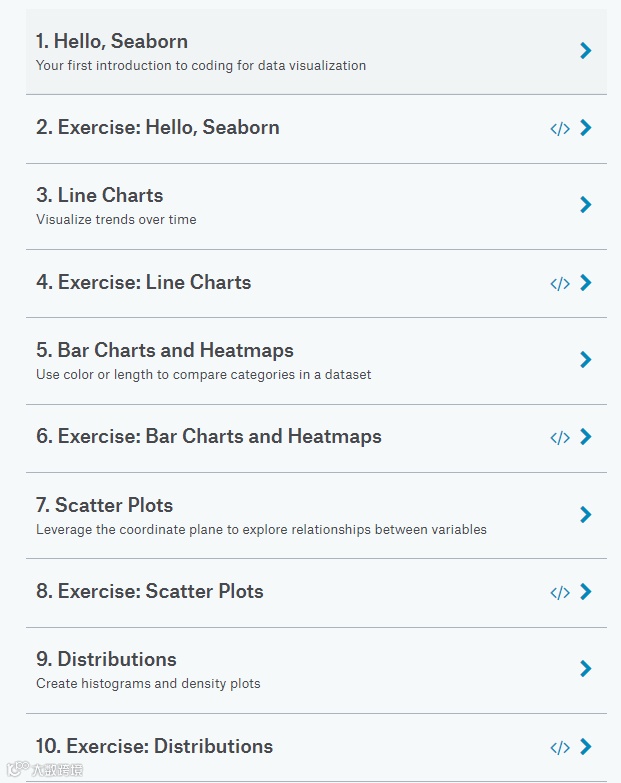Open '5. Bar Charts and Heatmaps' lesson
The height and width of the screenshot is (783, 621).
pyautogui.click(x=165, y=351)
